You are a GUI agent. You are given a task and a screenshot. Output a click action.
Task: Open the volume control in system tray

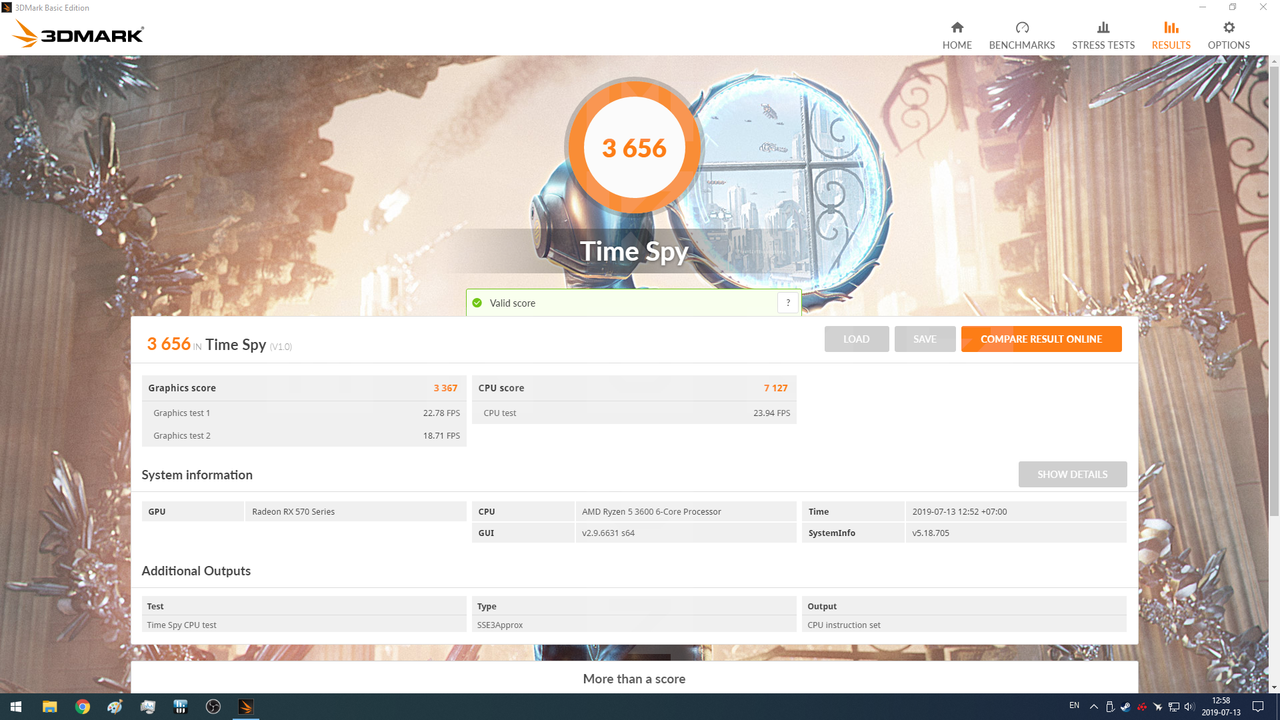tap(1189, 707)
